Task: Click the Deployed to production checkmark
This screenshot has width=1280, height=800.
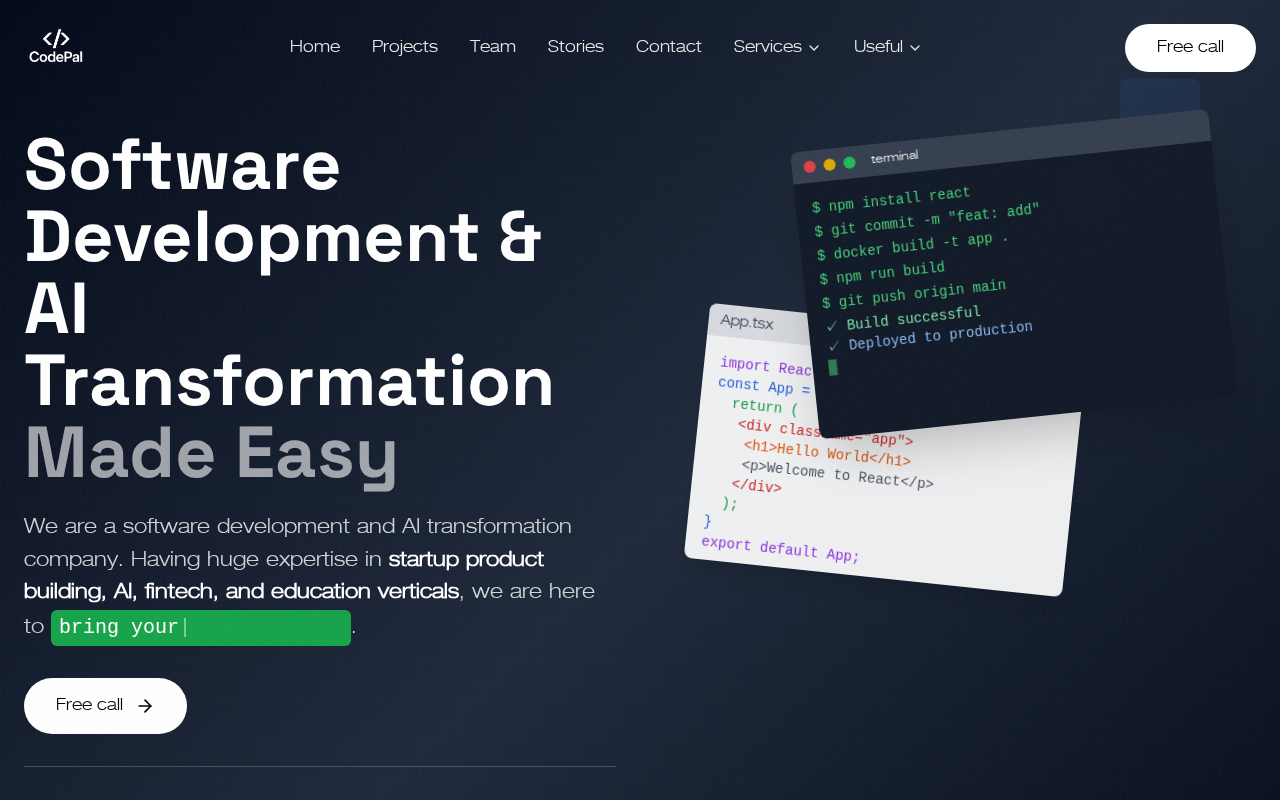Action: 835,346
